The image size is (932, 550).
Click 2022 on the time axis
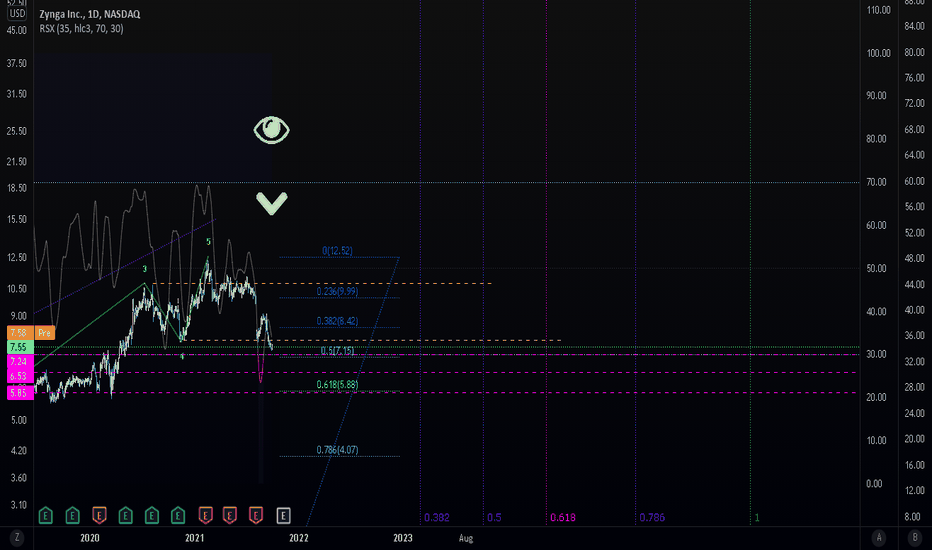(x=298, y=538)
